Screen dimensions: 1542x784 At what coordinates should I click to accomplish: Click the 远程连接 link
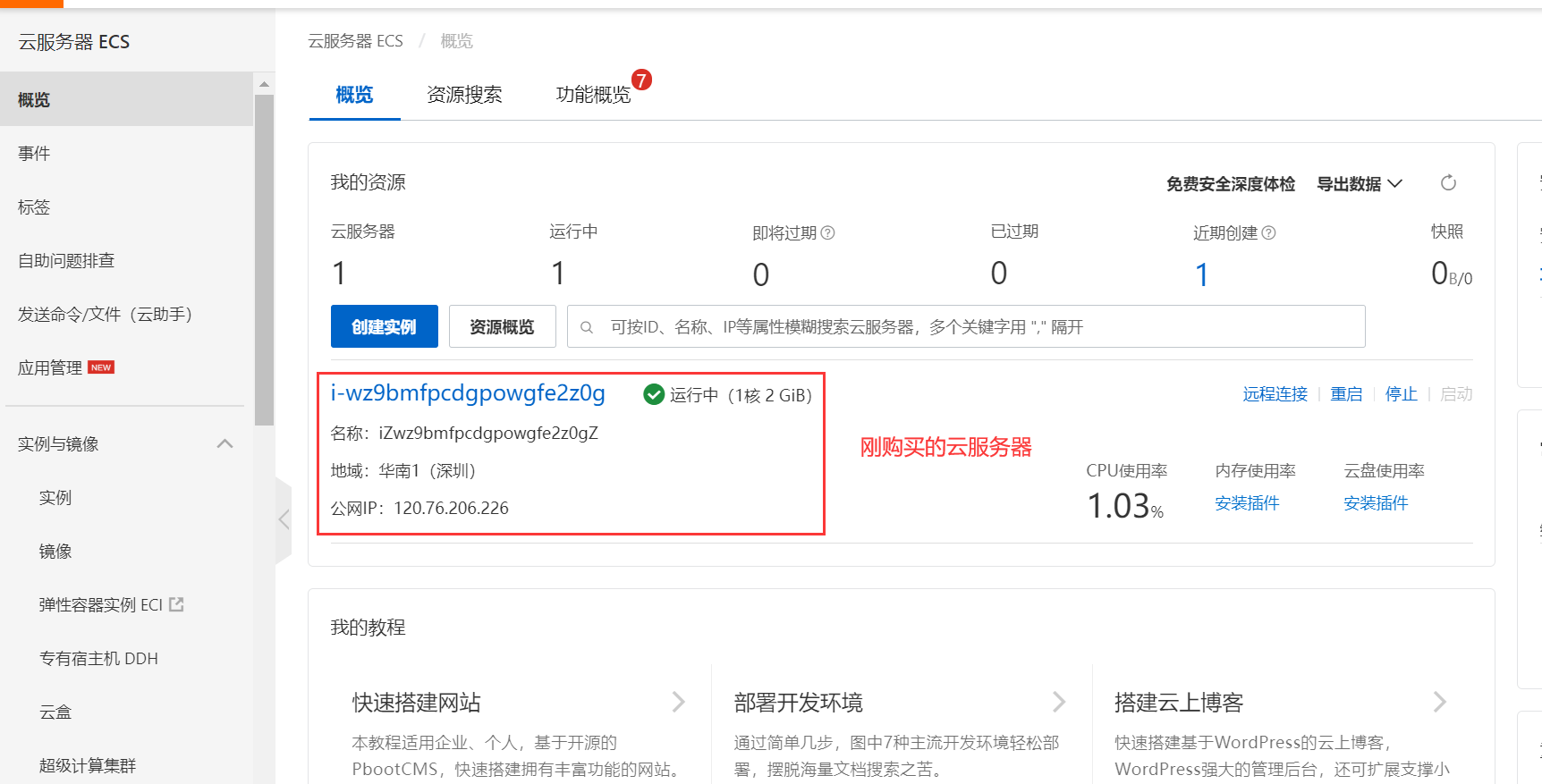1275,394
